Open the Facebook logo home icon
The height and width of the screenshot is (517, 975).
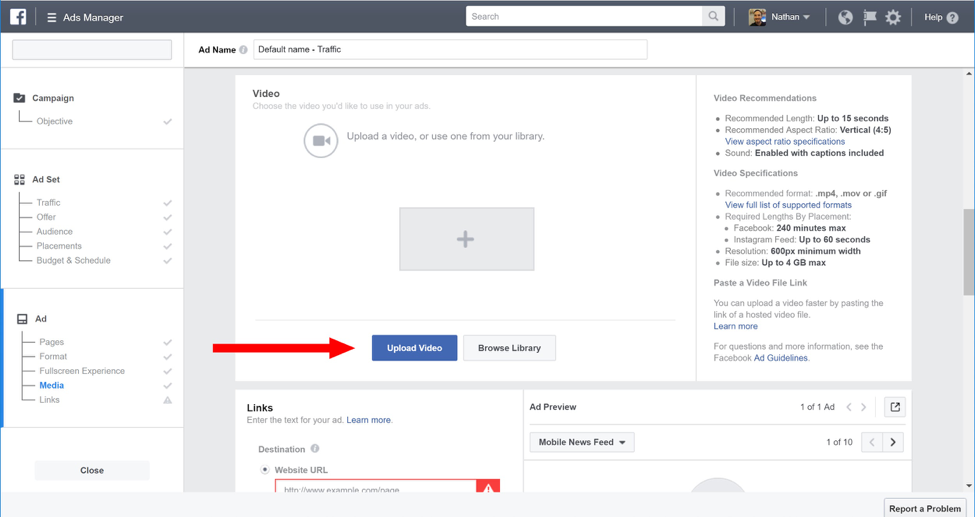click(18, 17)
